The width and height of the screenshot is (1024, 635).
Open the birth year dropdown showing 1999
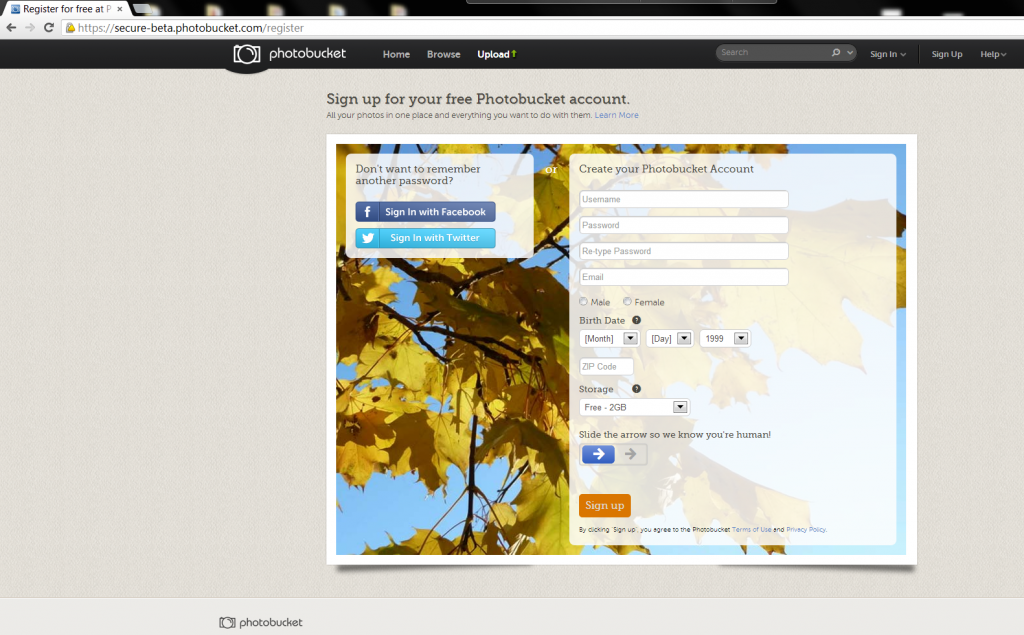click(x=725, y=338)
